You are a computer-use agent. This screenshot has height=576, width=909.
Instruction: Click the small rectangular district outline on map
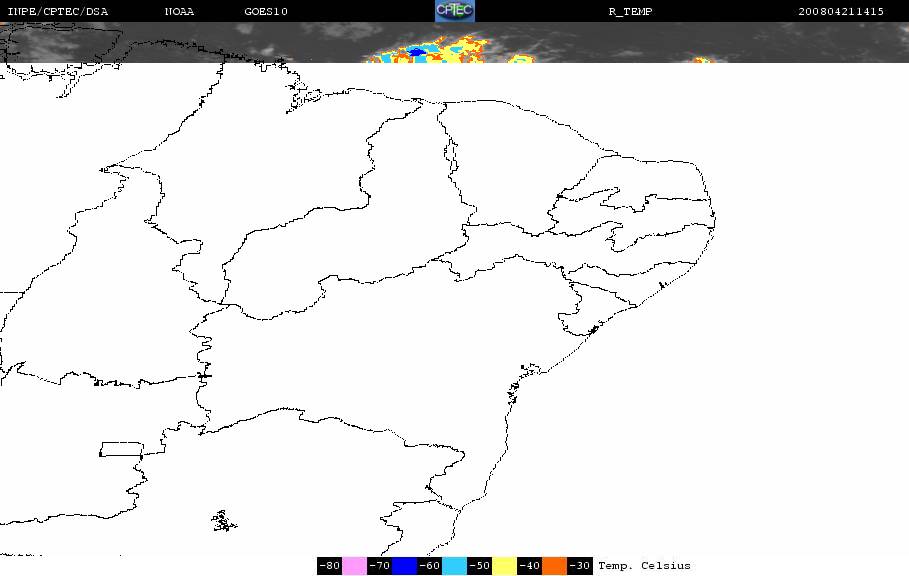(x=121, y=449)
